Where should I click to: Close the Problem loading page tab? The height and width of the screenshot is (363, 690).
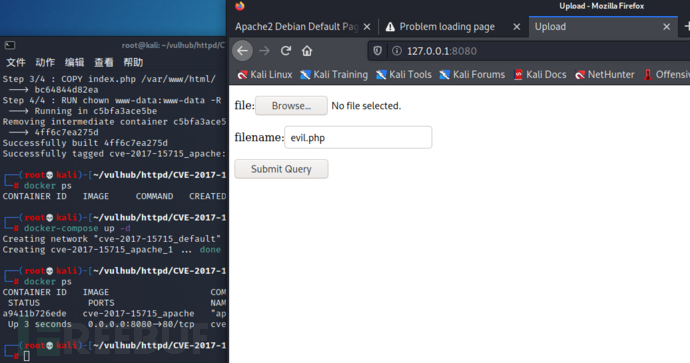[517, 27]
